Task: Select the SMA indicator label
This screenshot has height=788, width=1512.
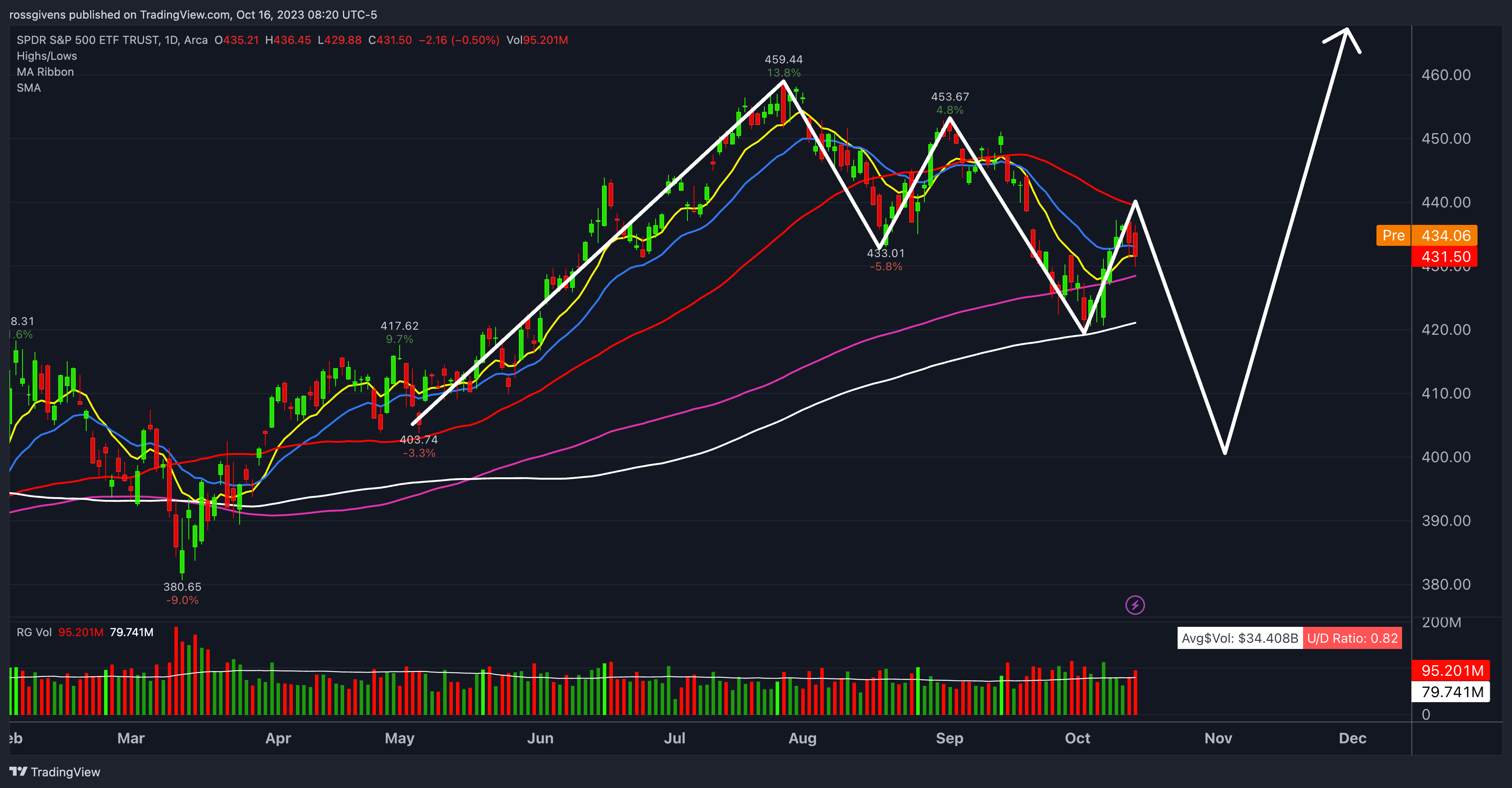Action: click(x=29, y=87)
